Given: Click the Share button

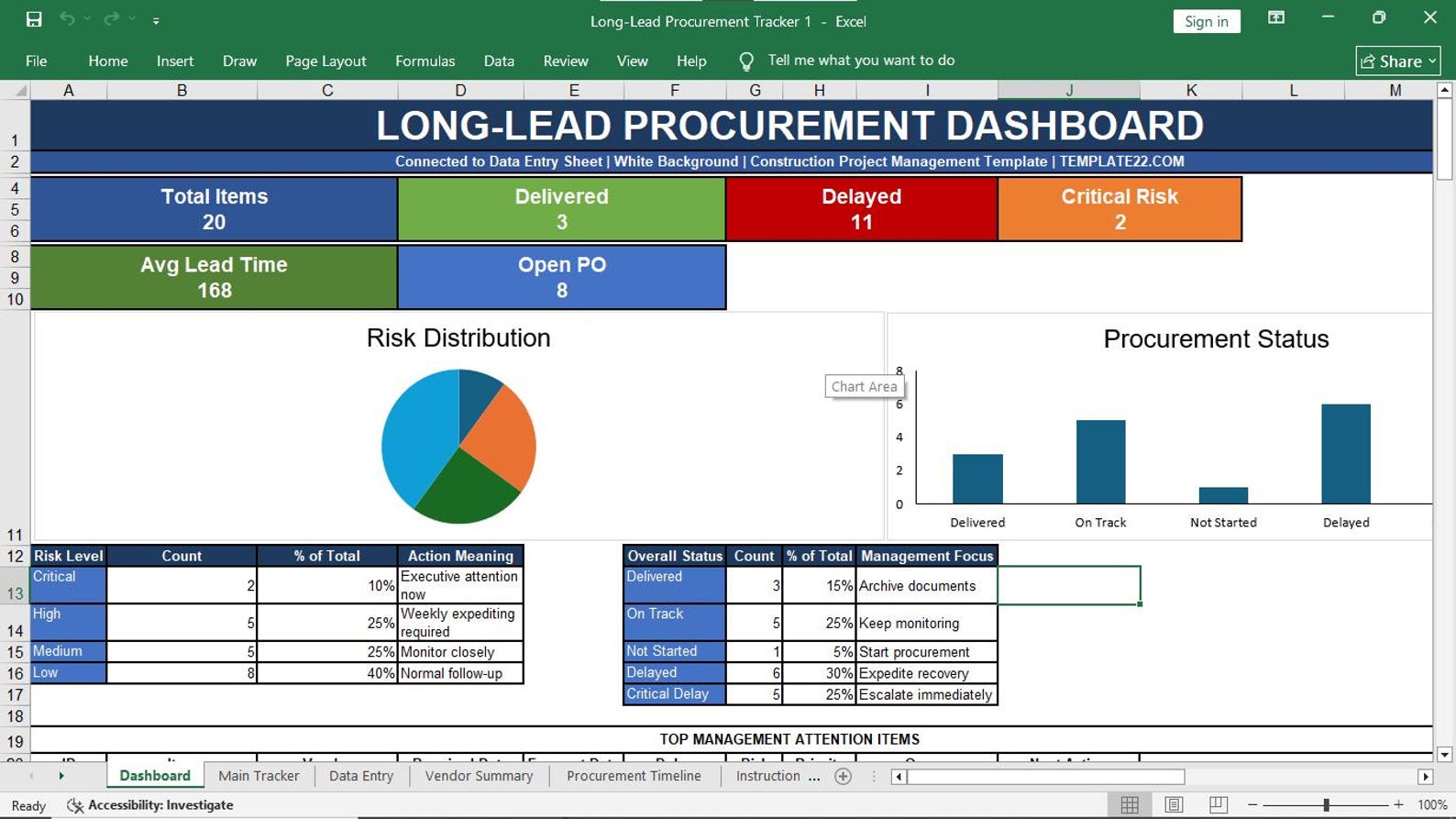Looking at the screenshot, I should (x=1398, y=61).
